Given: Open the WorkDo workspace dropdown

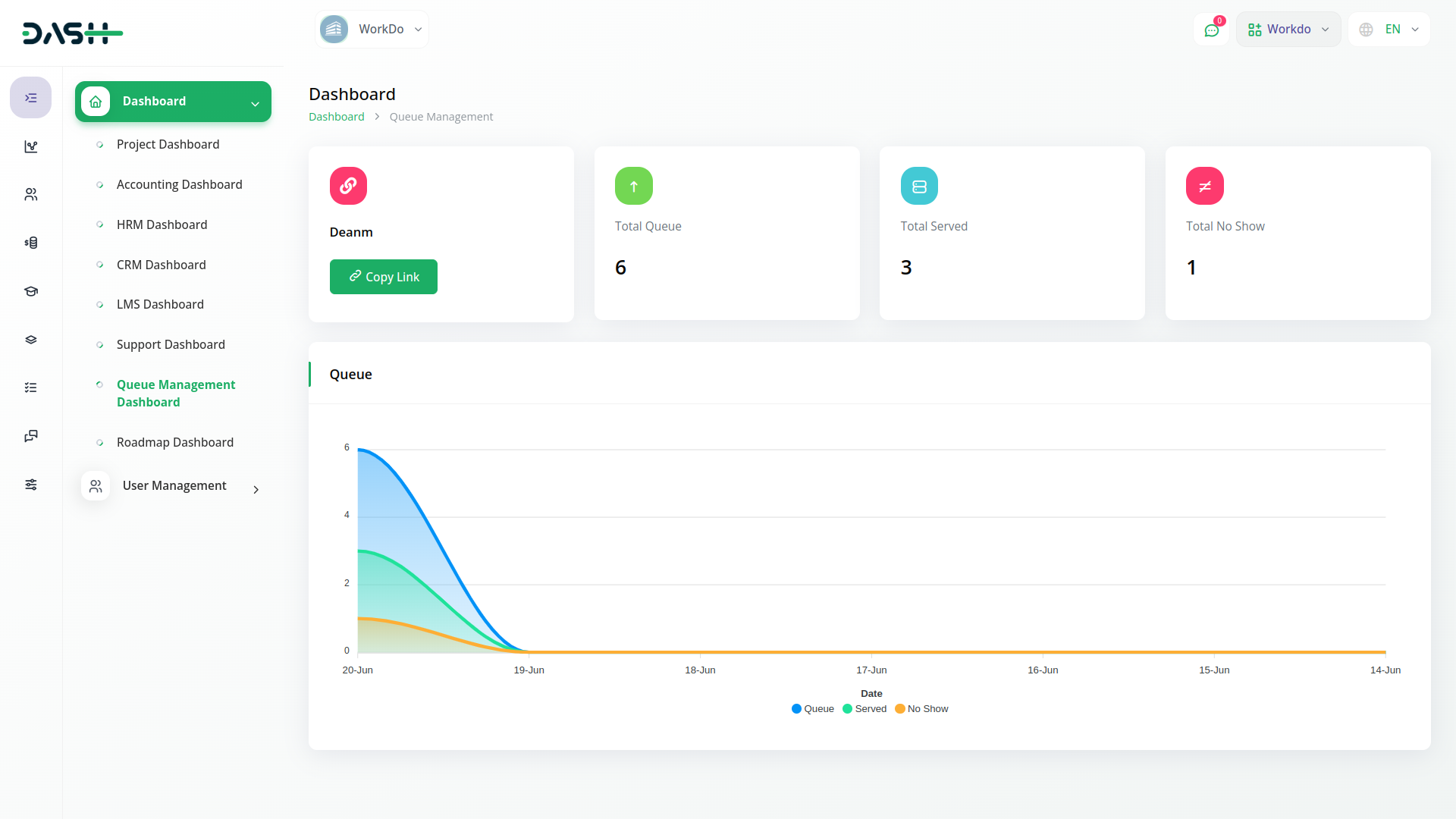Looking at the screenshot, I should click(x=372, y=30).
